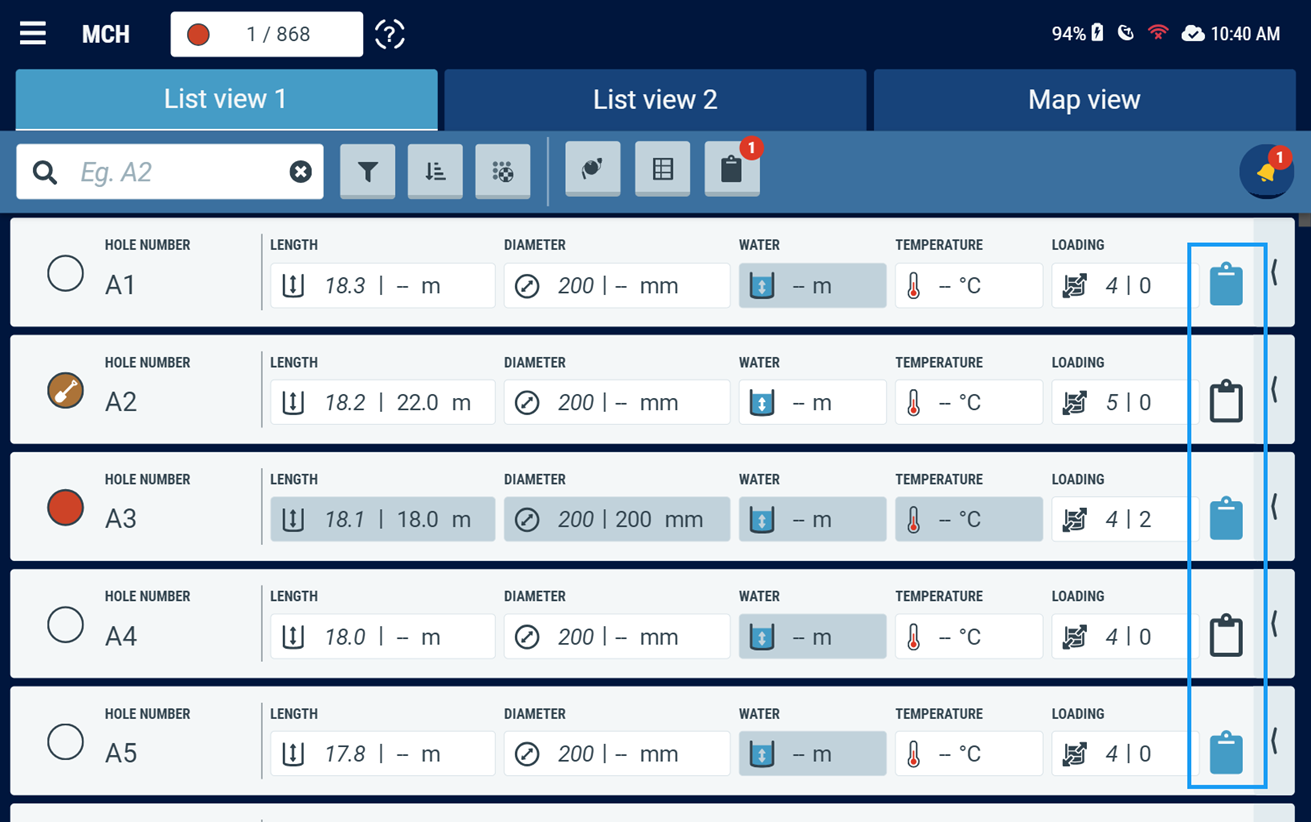Screen dimensions: 1311x822
Task: Open the hamburger menu
Action: point(33,33)
